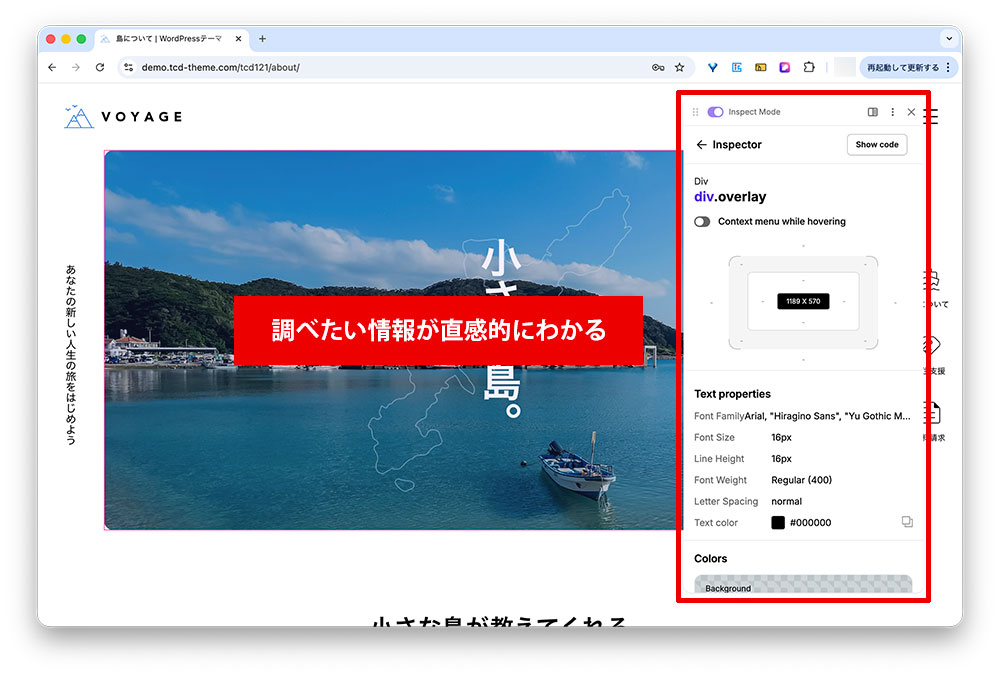Click the black text color swatch
Viewport: 1000px width, 676px height.
[x=778, y=522]
